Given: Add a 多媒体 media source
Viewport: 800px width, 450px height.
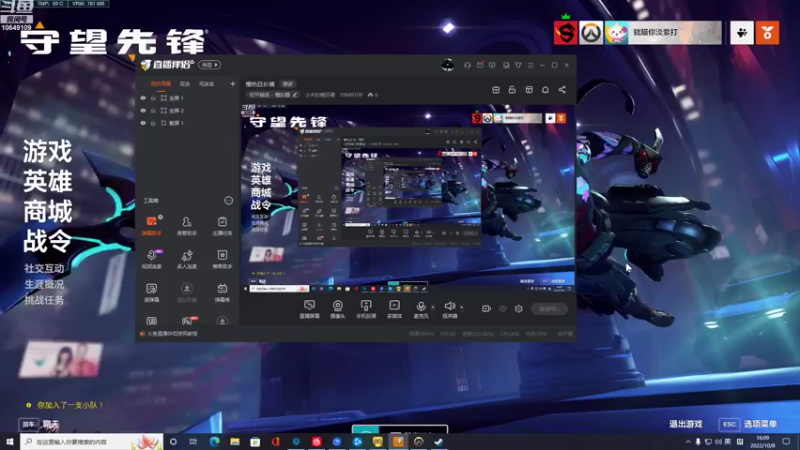Looking at the screenshot, I should coord(394,309).
